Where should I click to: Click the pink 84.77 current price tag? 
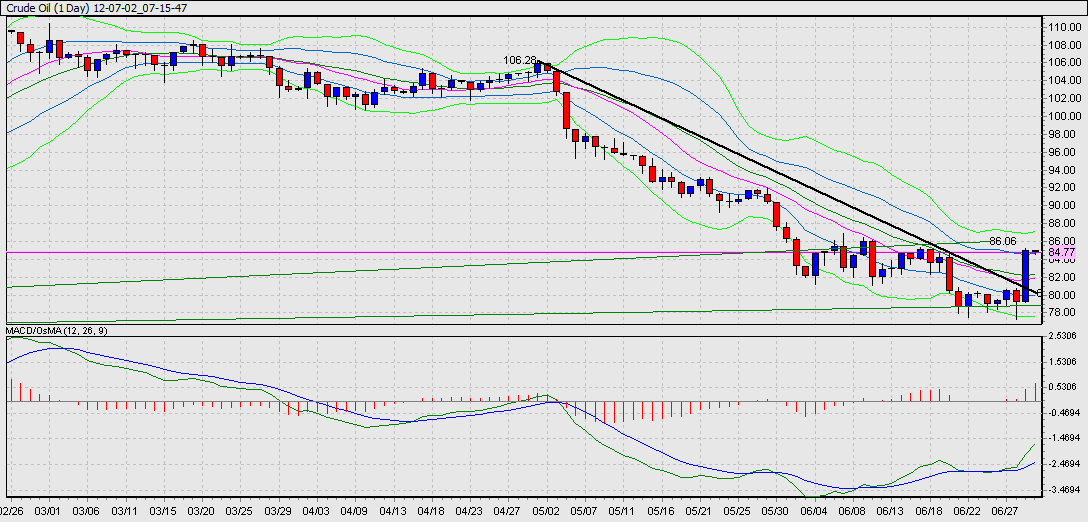pos(1061,253)
